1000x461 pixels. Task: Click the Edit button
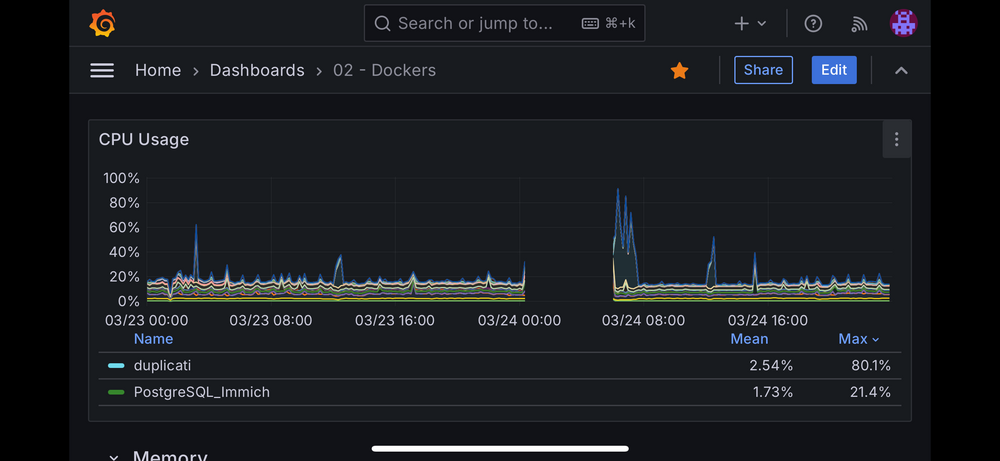pyautogui.click(x=834, y=70)
